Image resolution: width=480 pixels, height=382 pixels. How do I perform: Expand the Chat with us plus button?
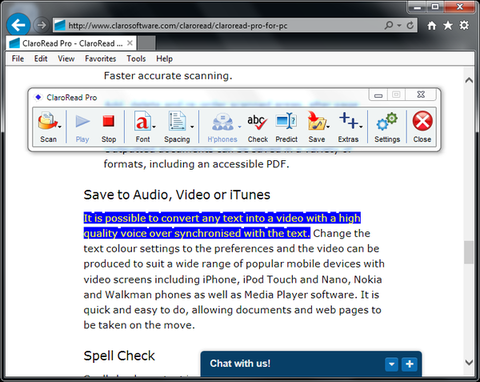click(x=409, y=364)
